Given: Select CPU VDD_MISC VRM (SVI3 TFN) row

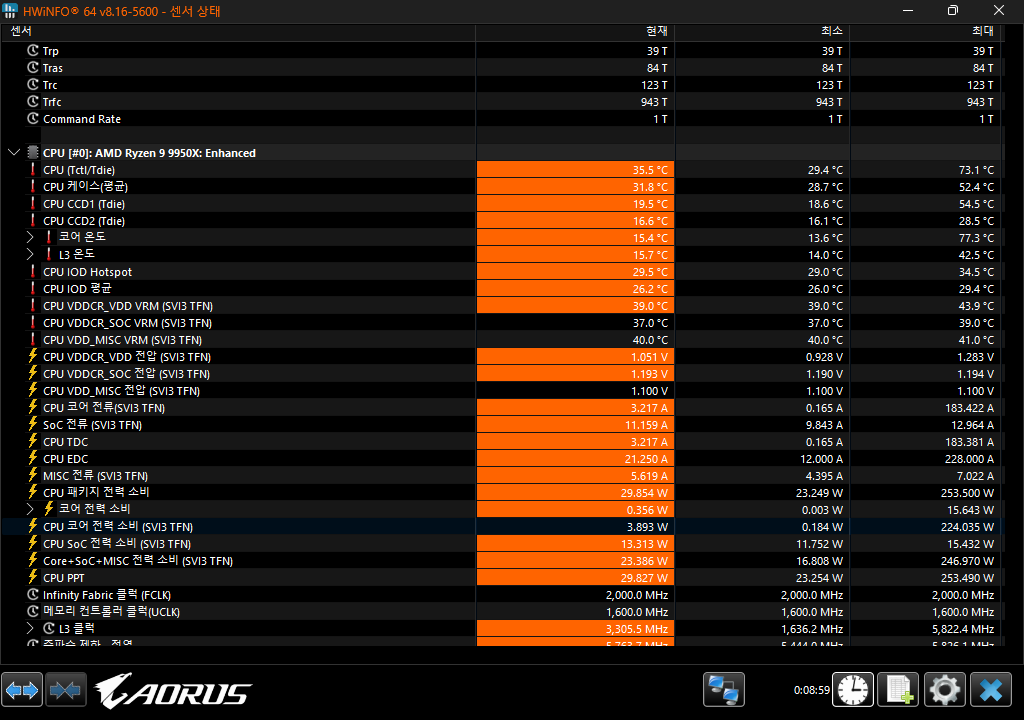Looking at the screenshot, I should [x=501, y=339].
